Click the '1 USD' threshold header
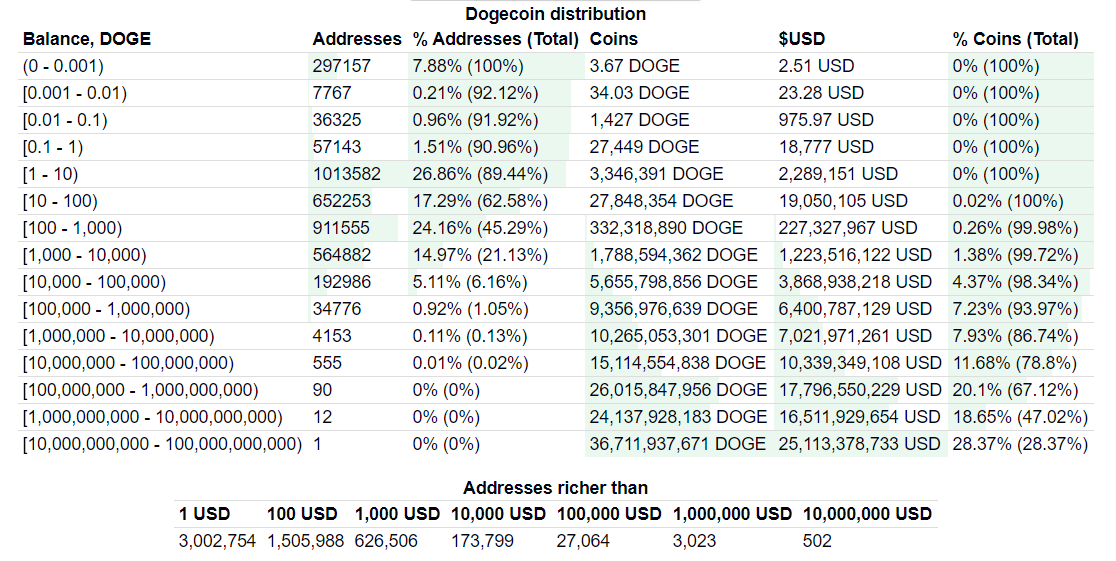This screenshot has width=1116, height=561. (204, 514)
